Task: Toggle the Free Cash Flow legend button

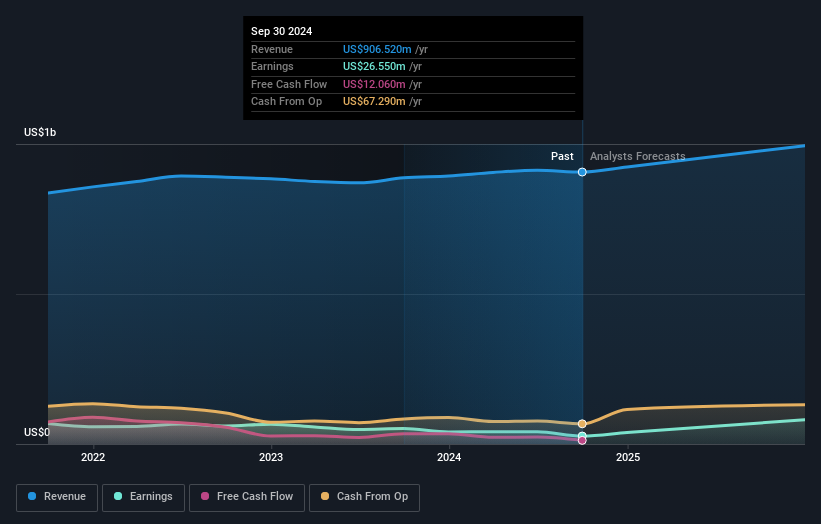Action: (x=247, y=497)
